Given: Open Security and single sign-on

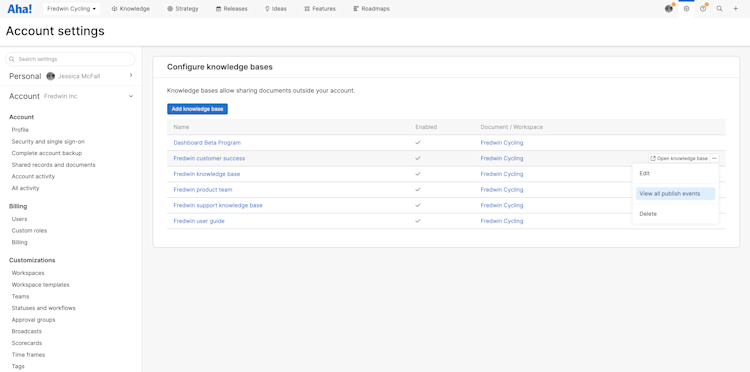Looking at the screenshot, I should point(48,142).
